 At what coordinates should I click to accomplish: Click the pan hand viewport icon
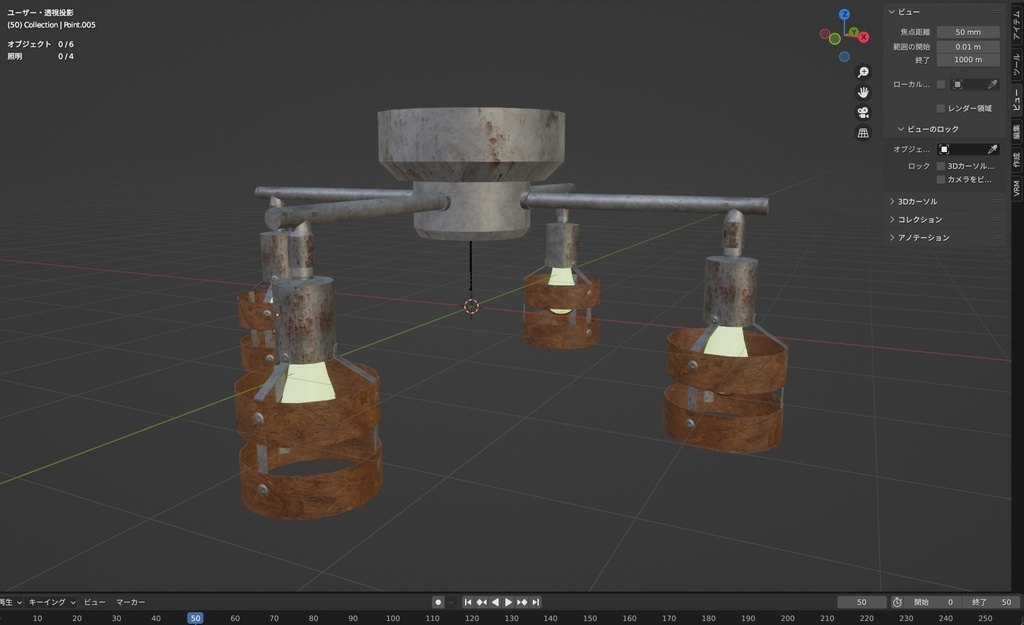(x=863, y=92)
